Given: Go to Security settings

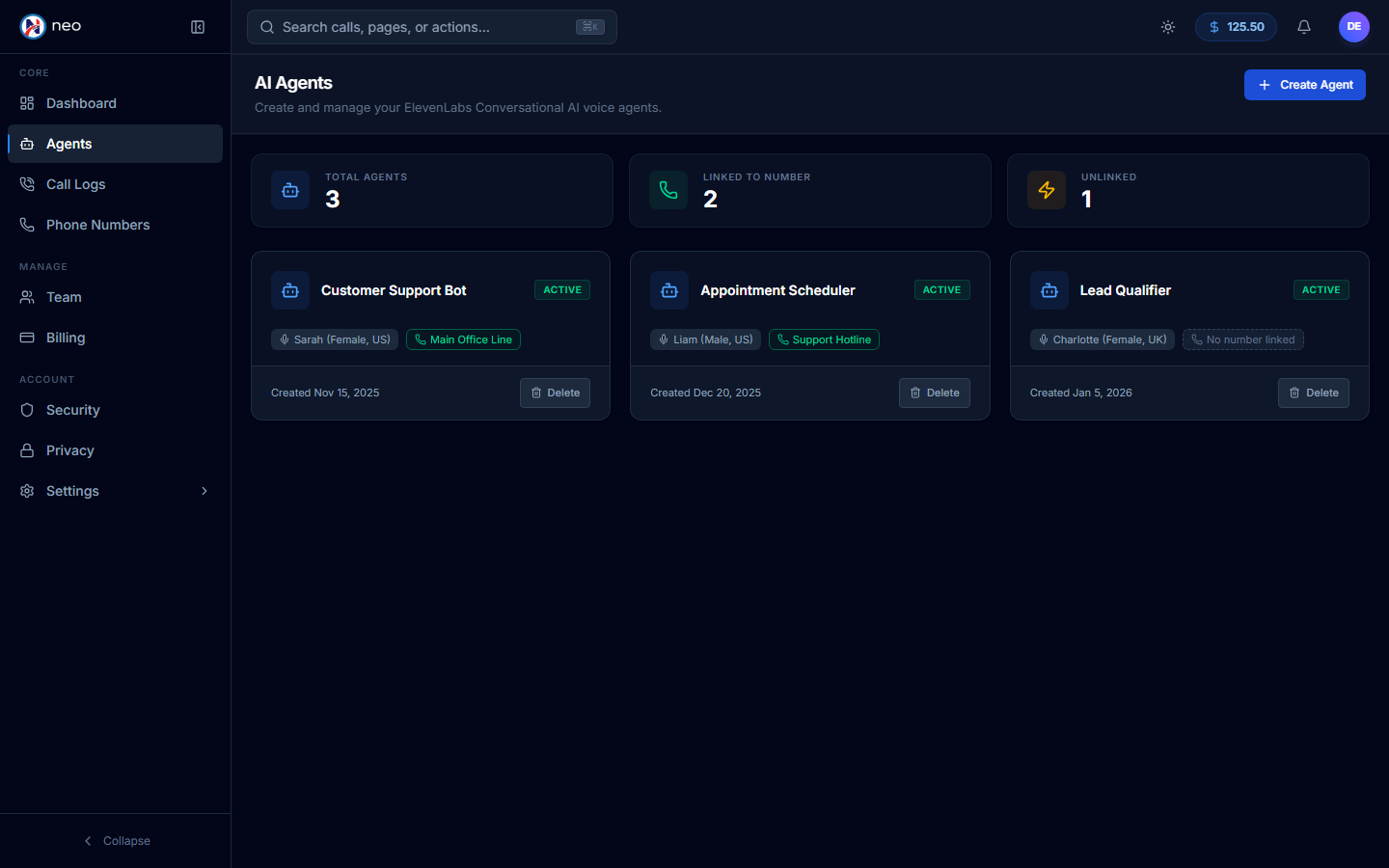Looking at the screenshot, I should pyautogui.click(x=115, y=410).
